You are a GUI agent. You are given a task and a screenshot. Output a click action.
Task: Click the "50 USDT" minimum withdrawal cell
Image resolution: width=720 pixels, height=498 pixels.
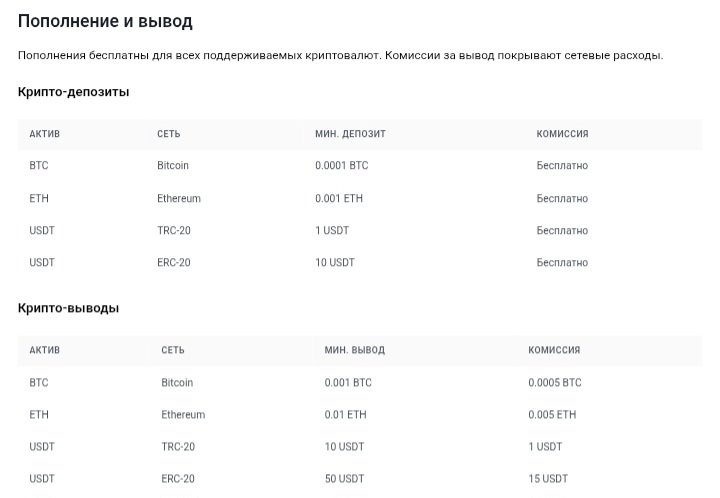pos(344,479)
